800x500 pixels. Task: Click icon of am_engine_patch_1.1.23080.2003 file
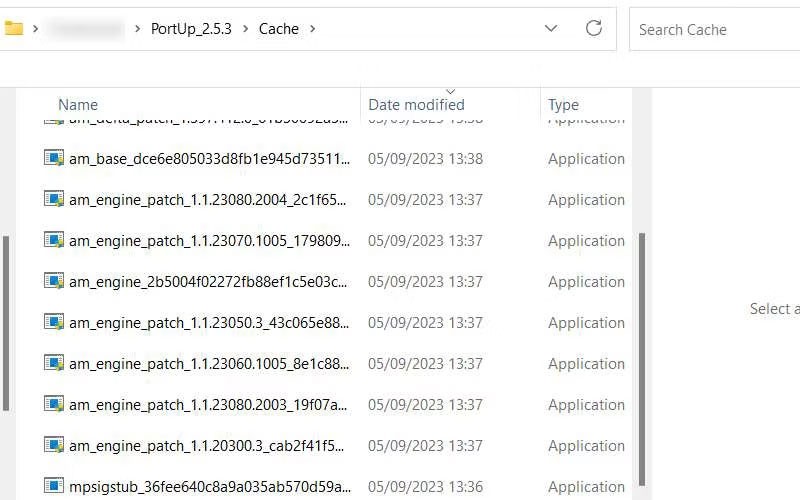pos(54,404)
